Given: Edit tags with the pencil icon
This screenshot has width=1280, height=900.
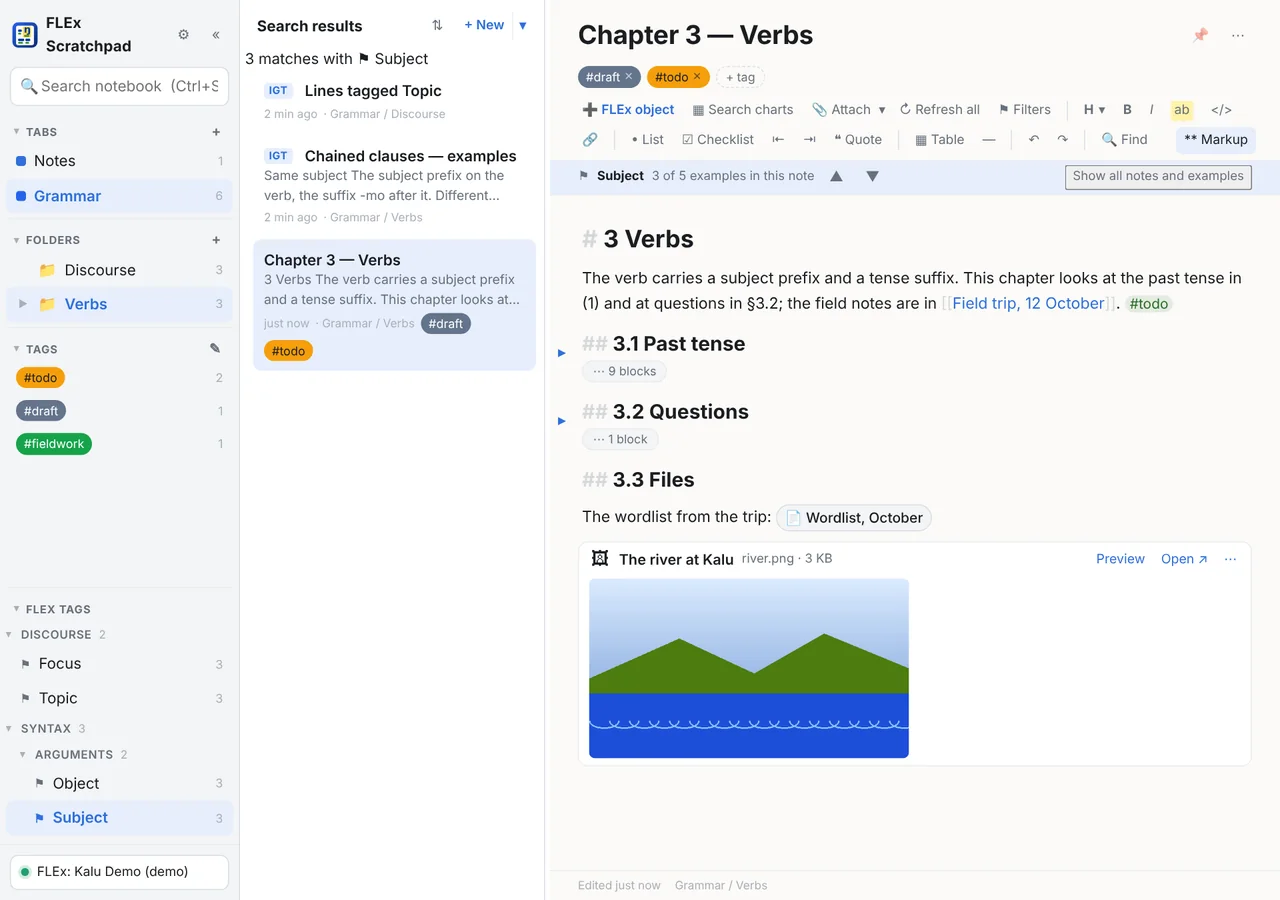Looking at the screenshot, I should tap(215, 349).
